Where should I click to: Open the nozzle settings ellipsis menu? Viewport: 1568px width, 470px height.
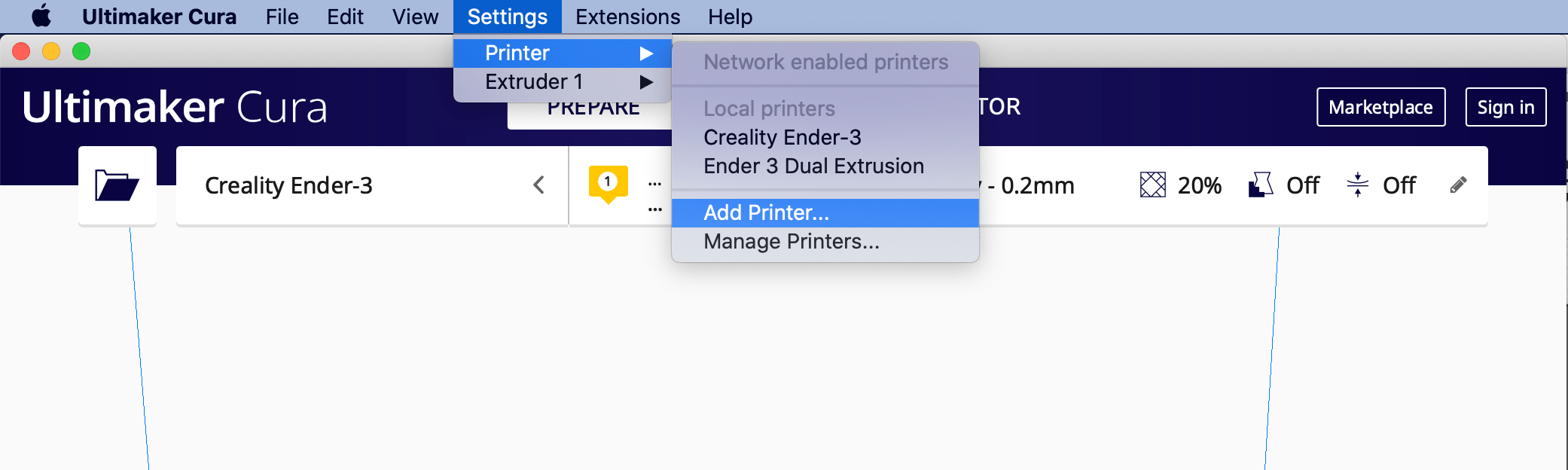click(x=654, y=209)
